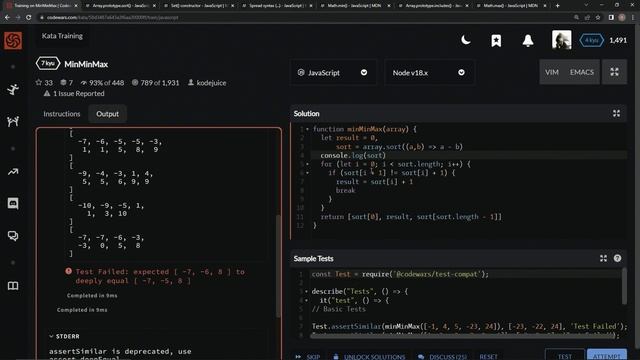Click the 4 kyu rank badge

[591, 40]
